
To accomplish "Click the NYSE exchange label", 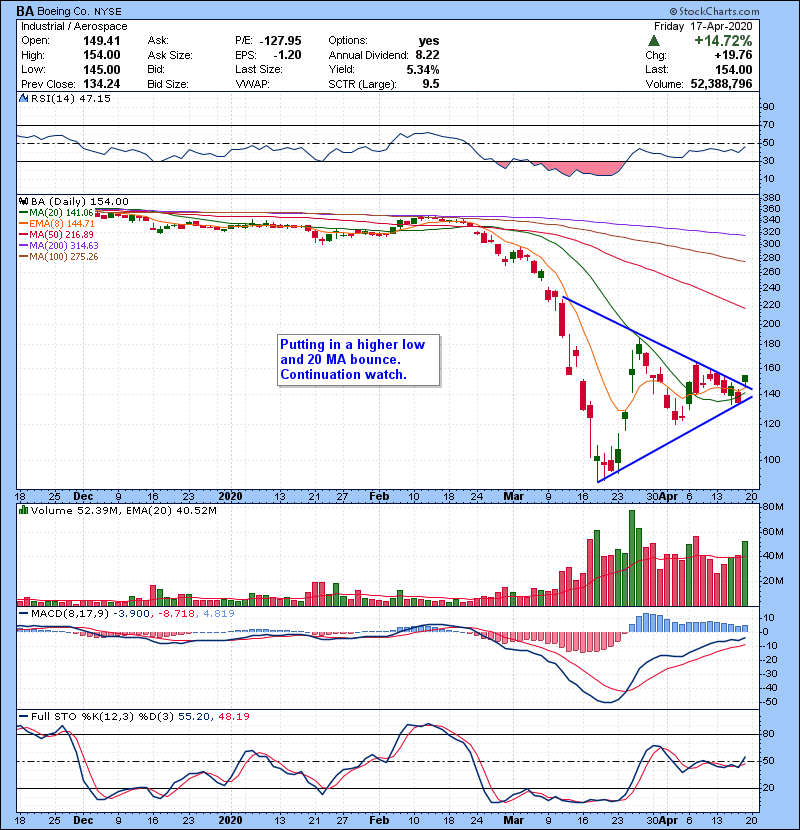I will point(107,11).
